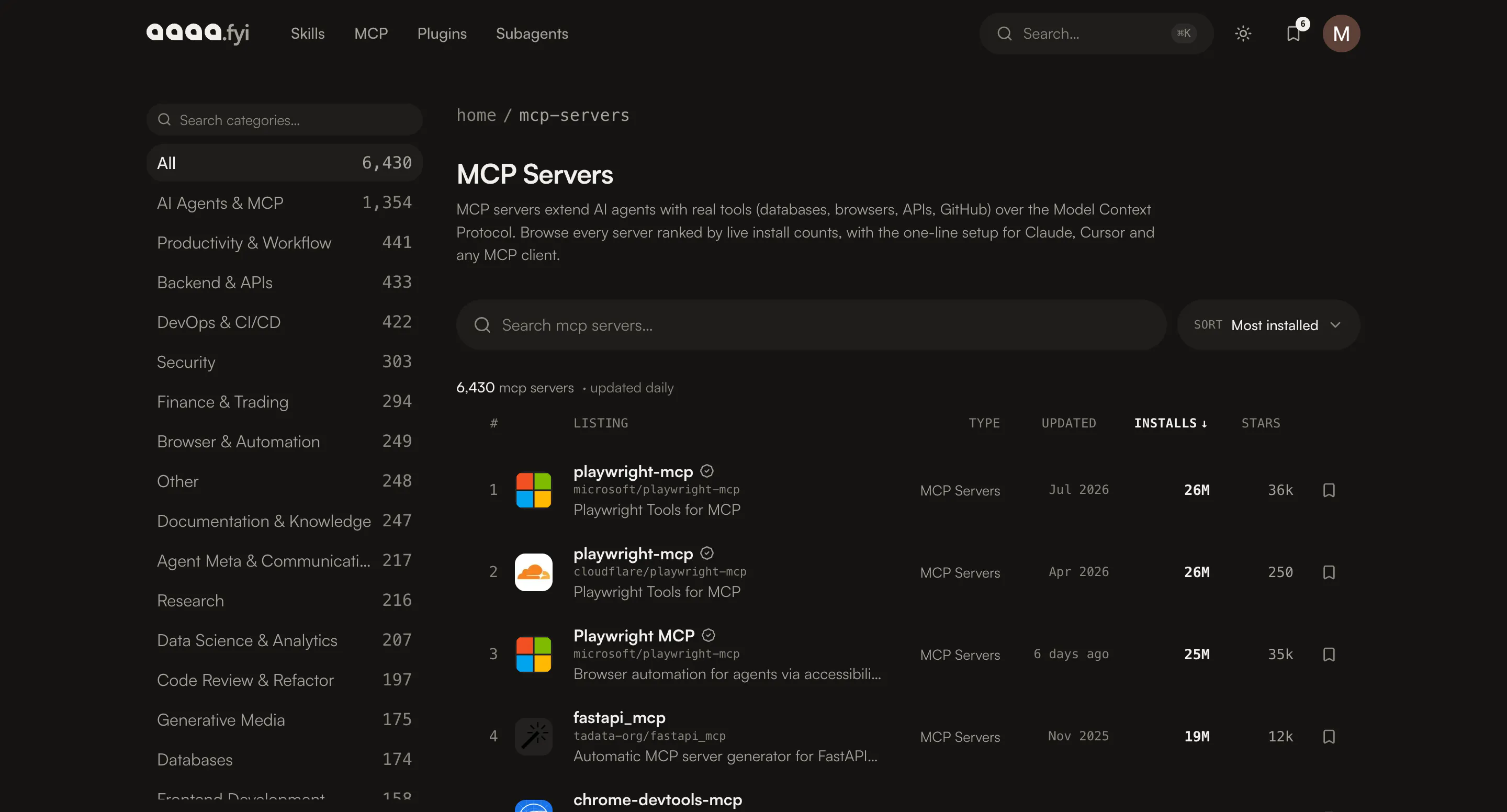Click the '19M' installs value
Screen dimensions: 1507x812
[x=1197, y=736]
